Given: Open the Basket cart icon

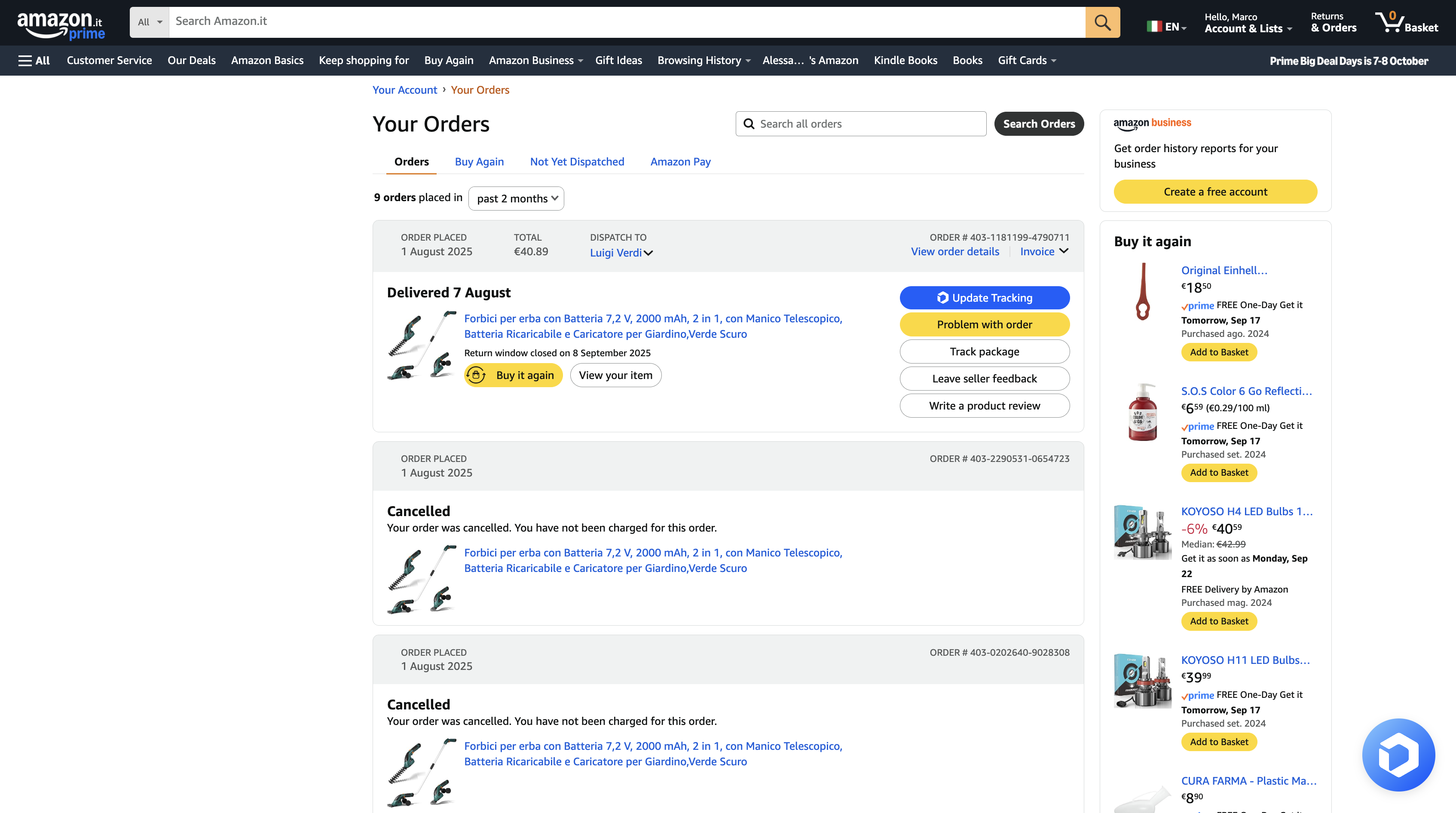Looking at the screenshot, I should click(x=1406, y=22).
